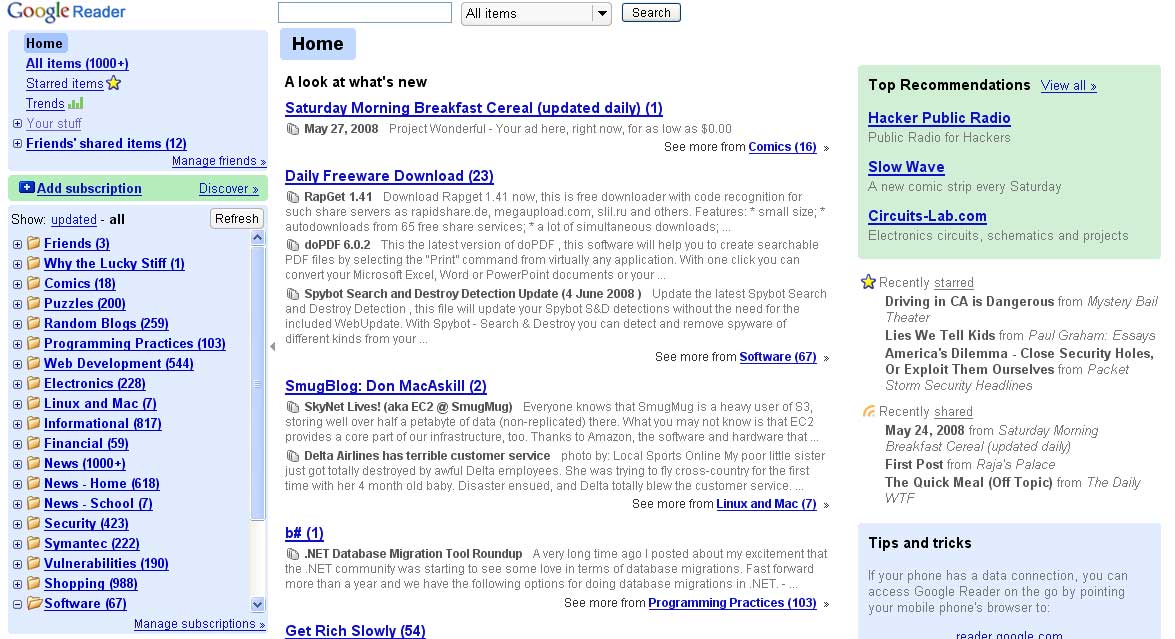See more from Software (67)
This screenshot has height=639, width=1175.
point(778,357)
